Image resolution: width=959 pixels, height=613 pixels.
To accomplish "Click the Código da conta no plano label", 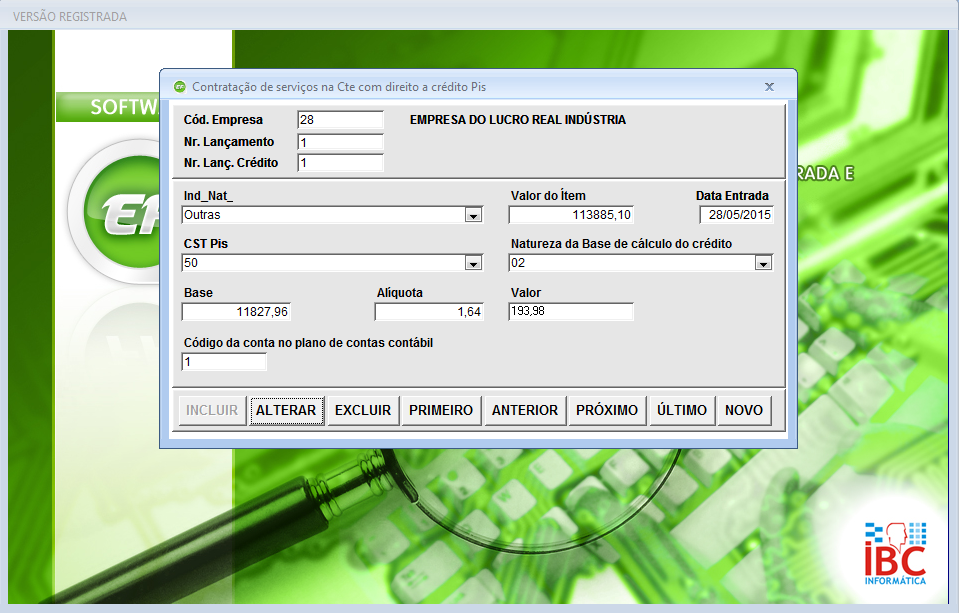I will 308,343.
